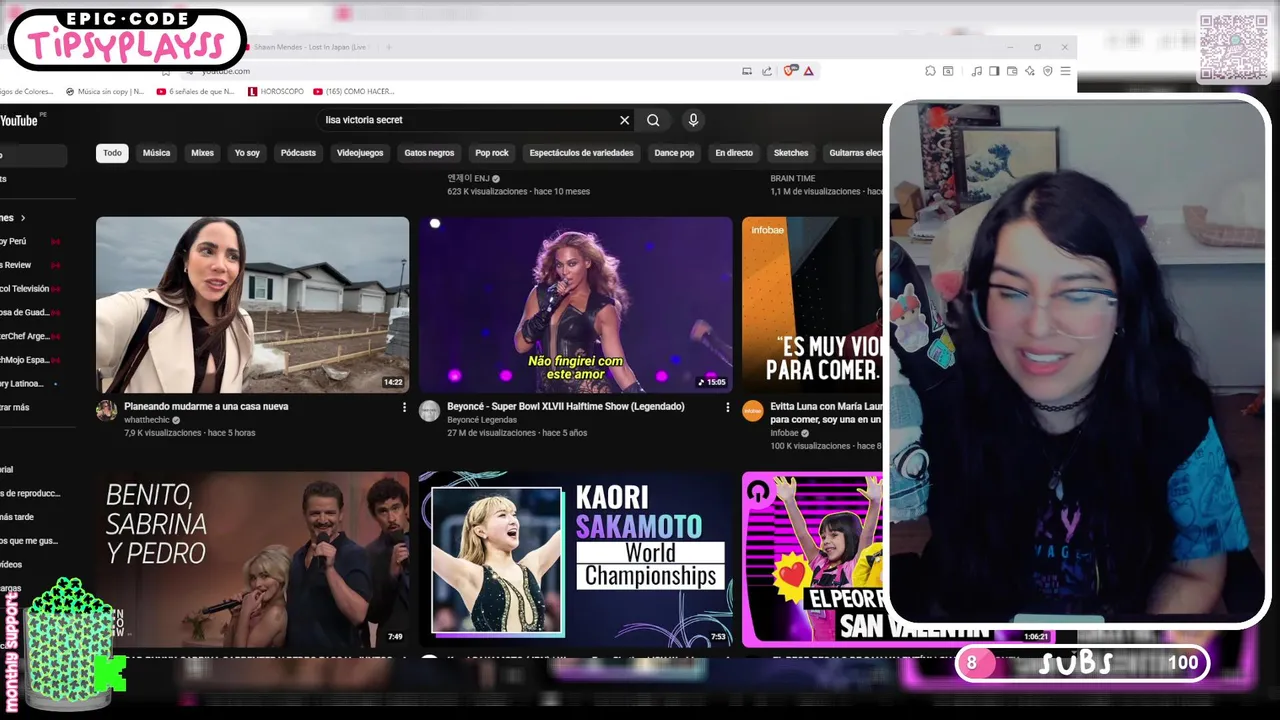Viewport: 1280px width, 720px height.
Task: Open a new browser tab with plus
Action: [x=389, y=47]
